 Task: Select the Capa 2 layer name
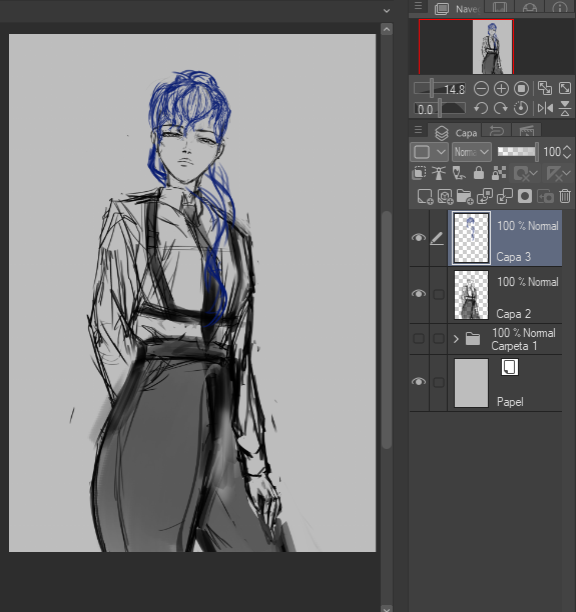pos(514,314)
